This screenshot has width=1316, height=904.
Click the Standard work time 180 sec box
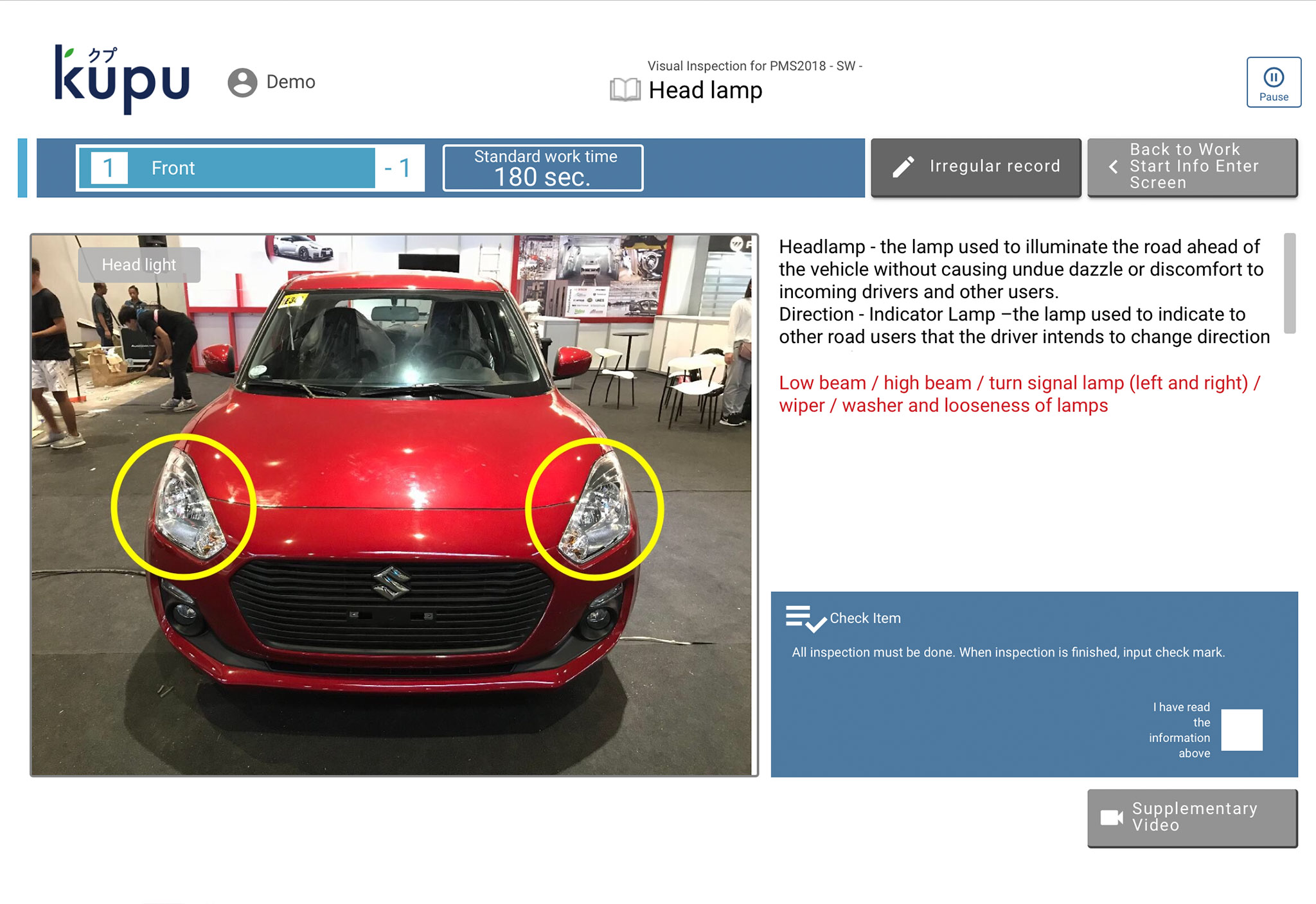coord(542,168)
